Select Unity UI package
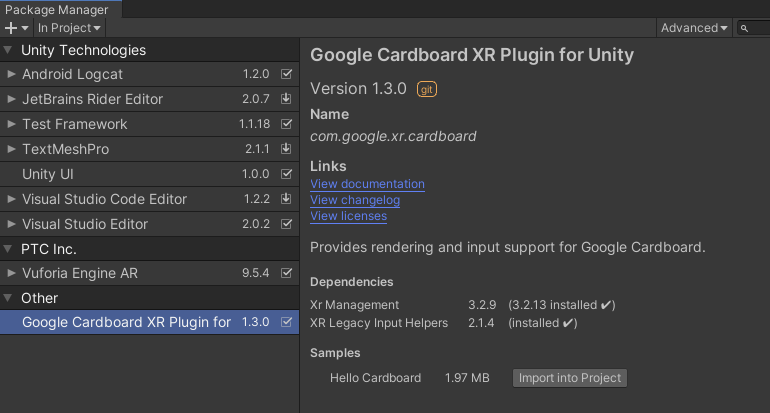The width and height of the screenshot is (770, 413). point(149,174)
